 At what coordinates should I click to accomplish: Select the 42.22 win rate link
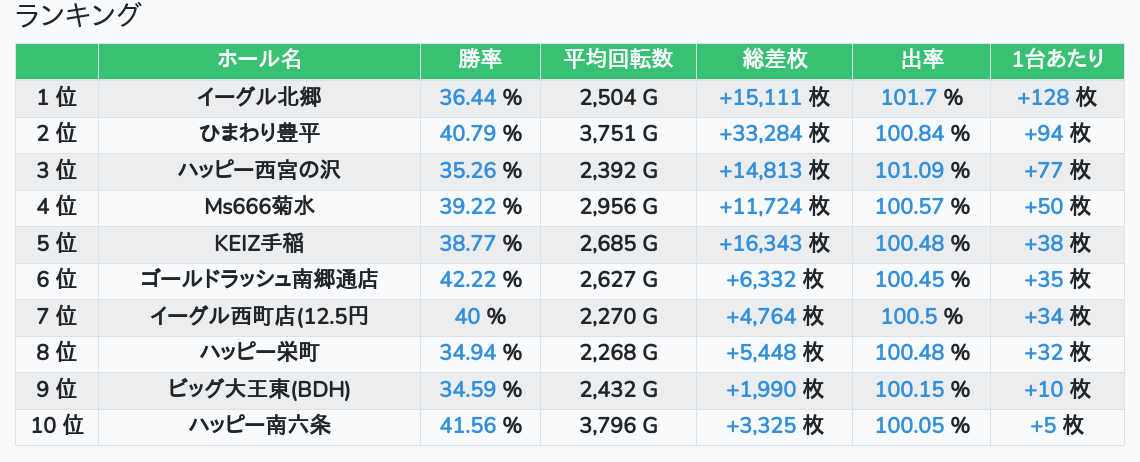[468, 280]
